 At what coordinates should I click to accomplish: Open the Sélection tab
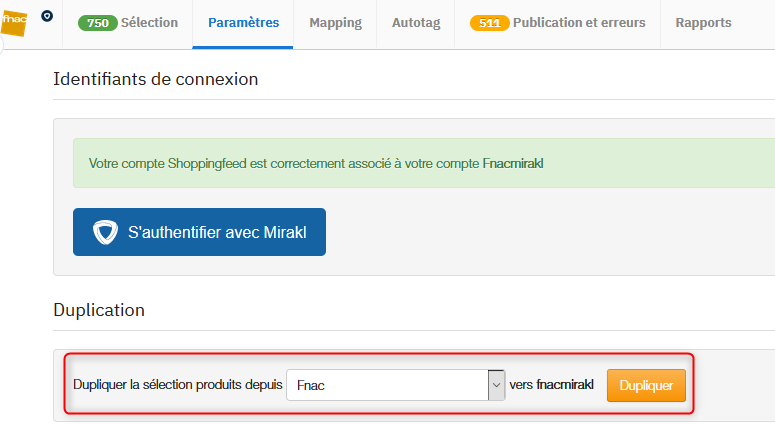coord(128,23)
